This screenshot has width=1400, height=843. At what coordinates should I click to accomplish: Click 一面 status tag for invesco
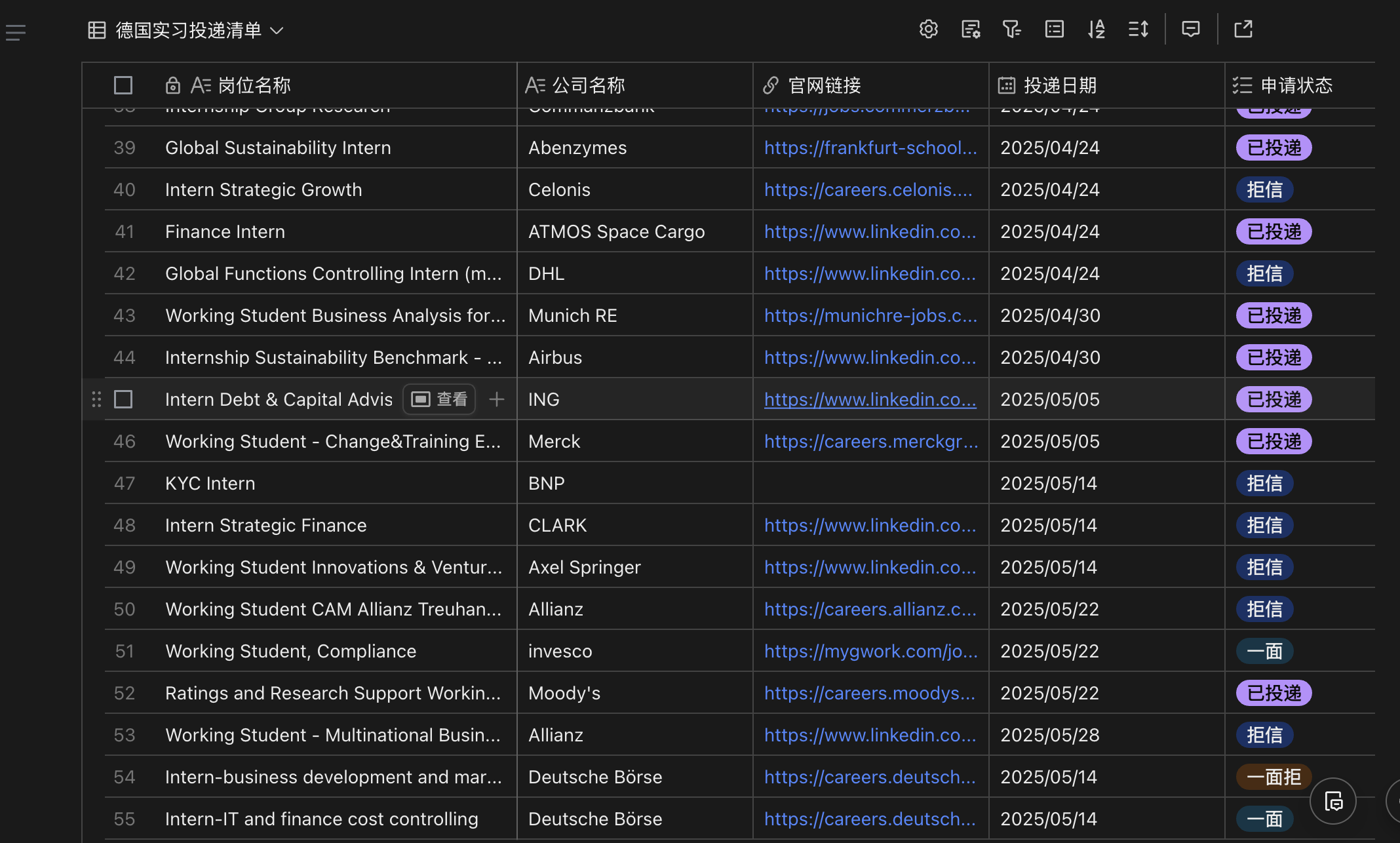point(1264,651)
